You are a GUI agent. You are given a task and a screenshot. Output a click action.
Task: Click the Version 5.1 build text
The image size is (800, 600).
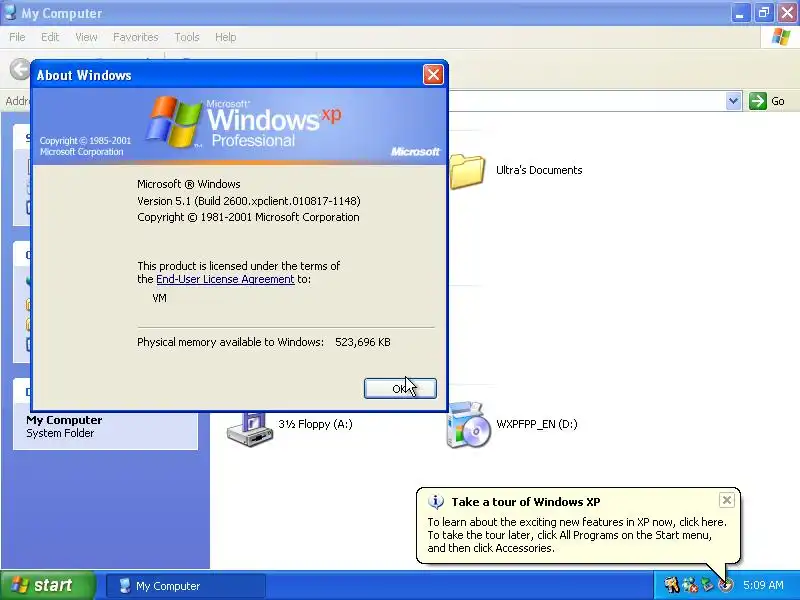tap(249, 201)
